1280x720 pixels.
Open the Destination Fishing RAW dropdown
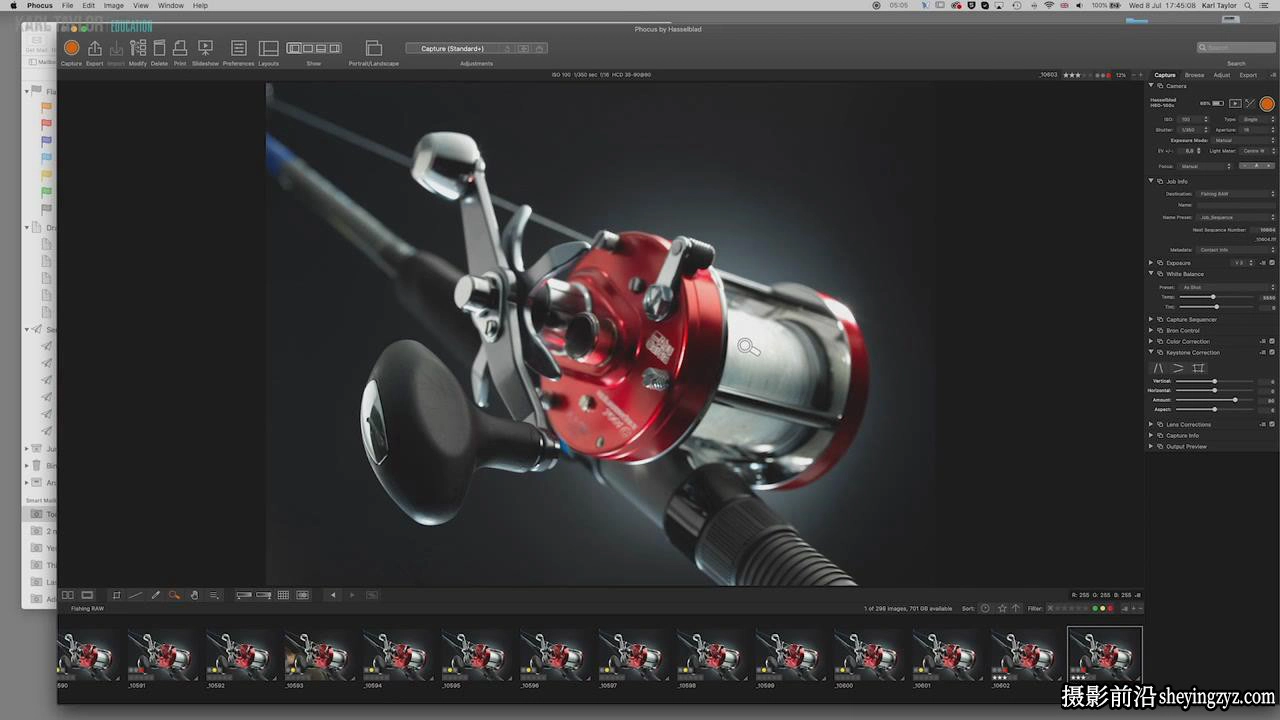coord(1236,193)
